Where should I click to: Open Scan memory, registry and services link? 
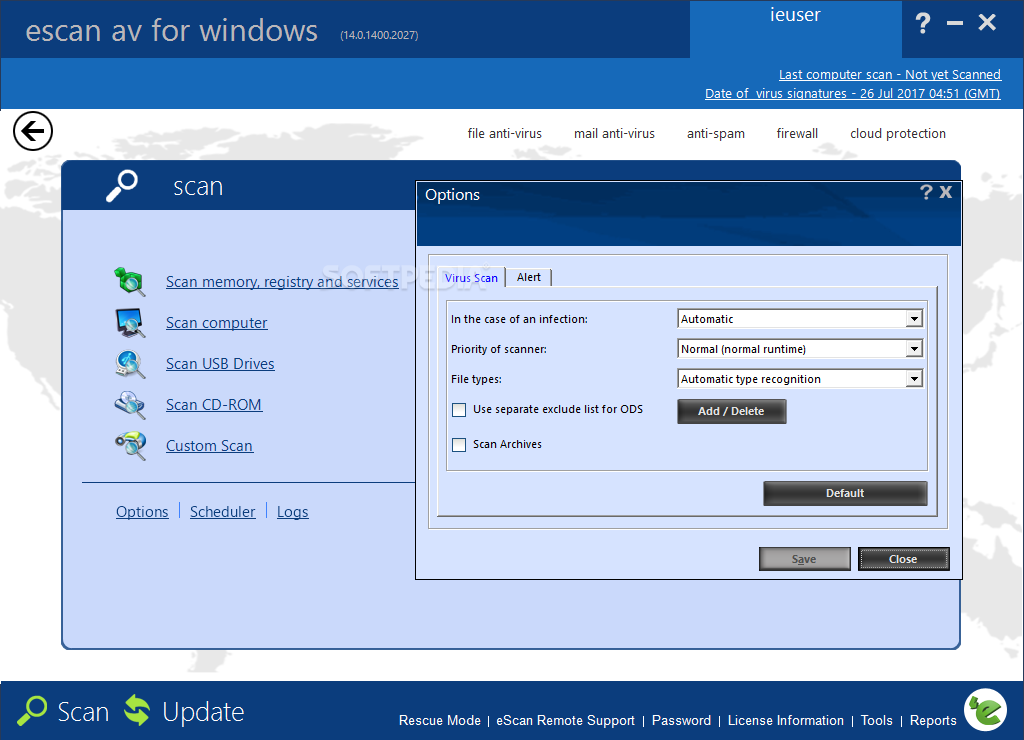pos(282,282)
